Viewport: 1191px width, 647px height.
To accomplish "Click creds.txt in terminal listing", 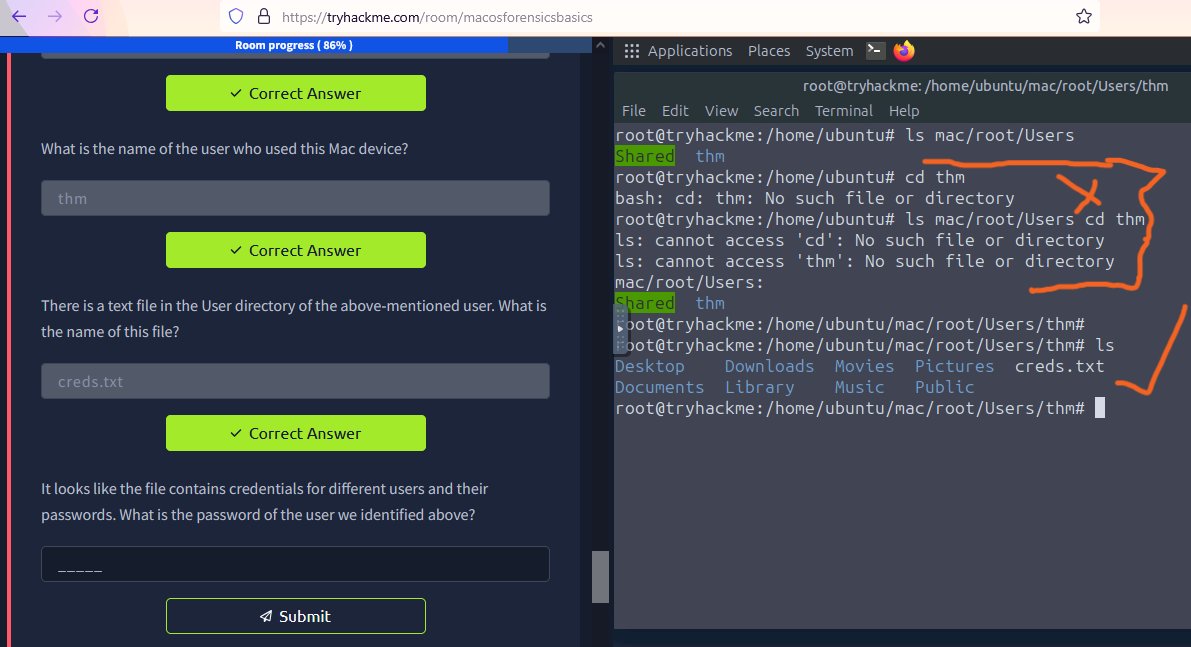I will pos(1059,366).
